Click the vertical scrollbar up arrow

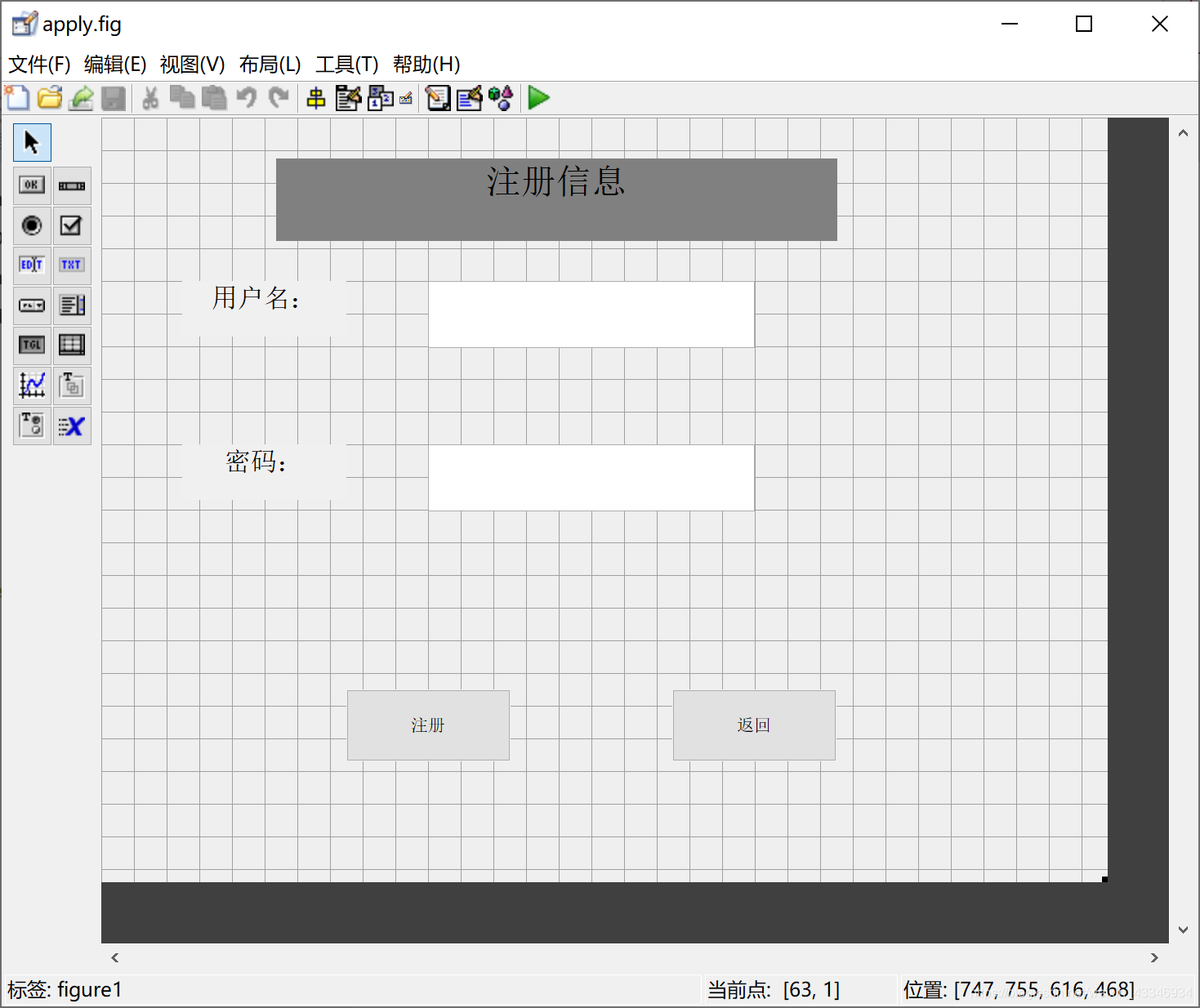(1183, 132)
